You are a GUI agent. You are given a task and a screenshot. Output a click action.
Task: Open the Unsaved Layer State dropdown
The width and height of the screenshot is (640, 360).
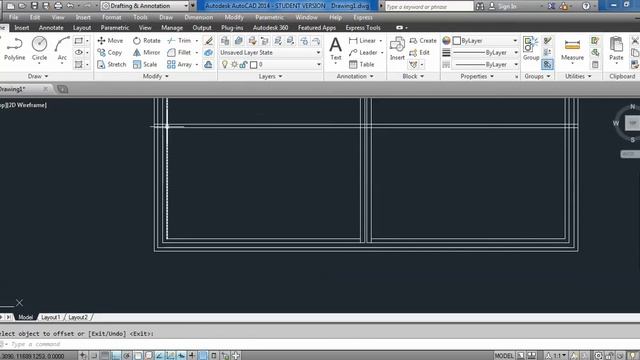pyautogui.click(x=270, y=53)
